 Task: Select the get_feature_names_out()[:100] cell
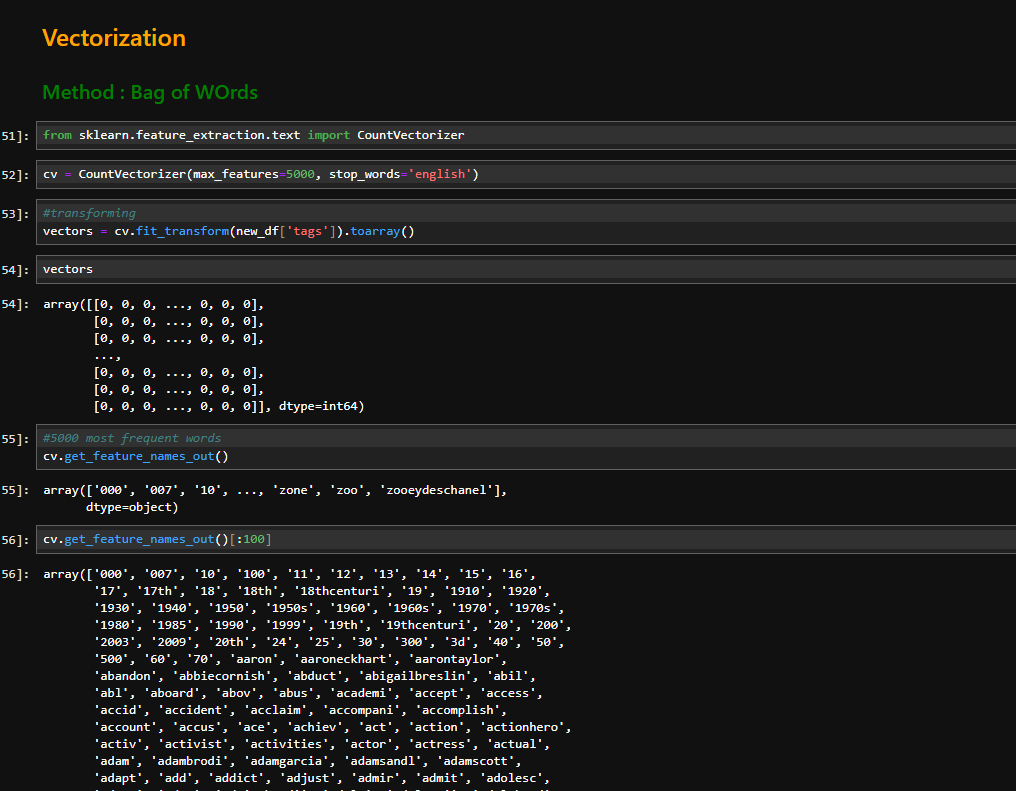click(x=526, y=540)
